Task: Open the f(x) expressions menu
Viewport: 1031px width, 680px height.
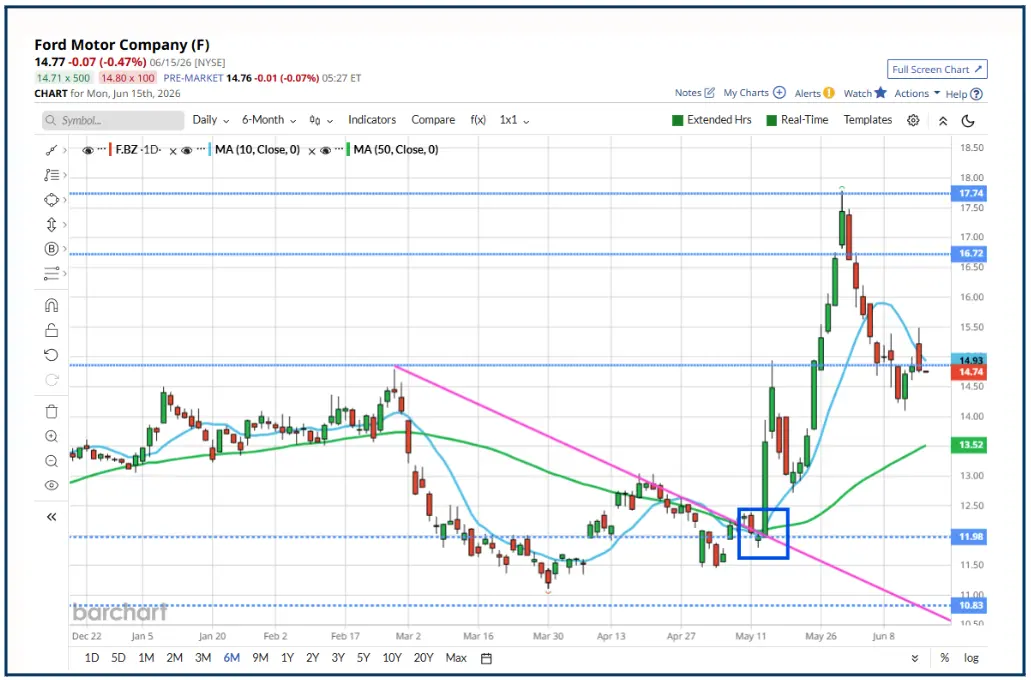Action: tap(478, 120)
